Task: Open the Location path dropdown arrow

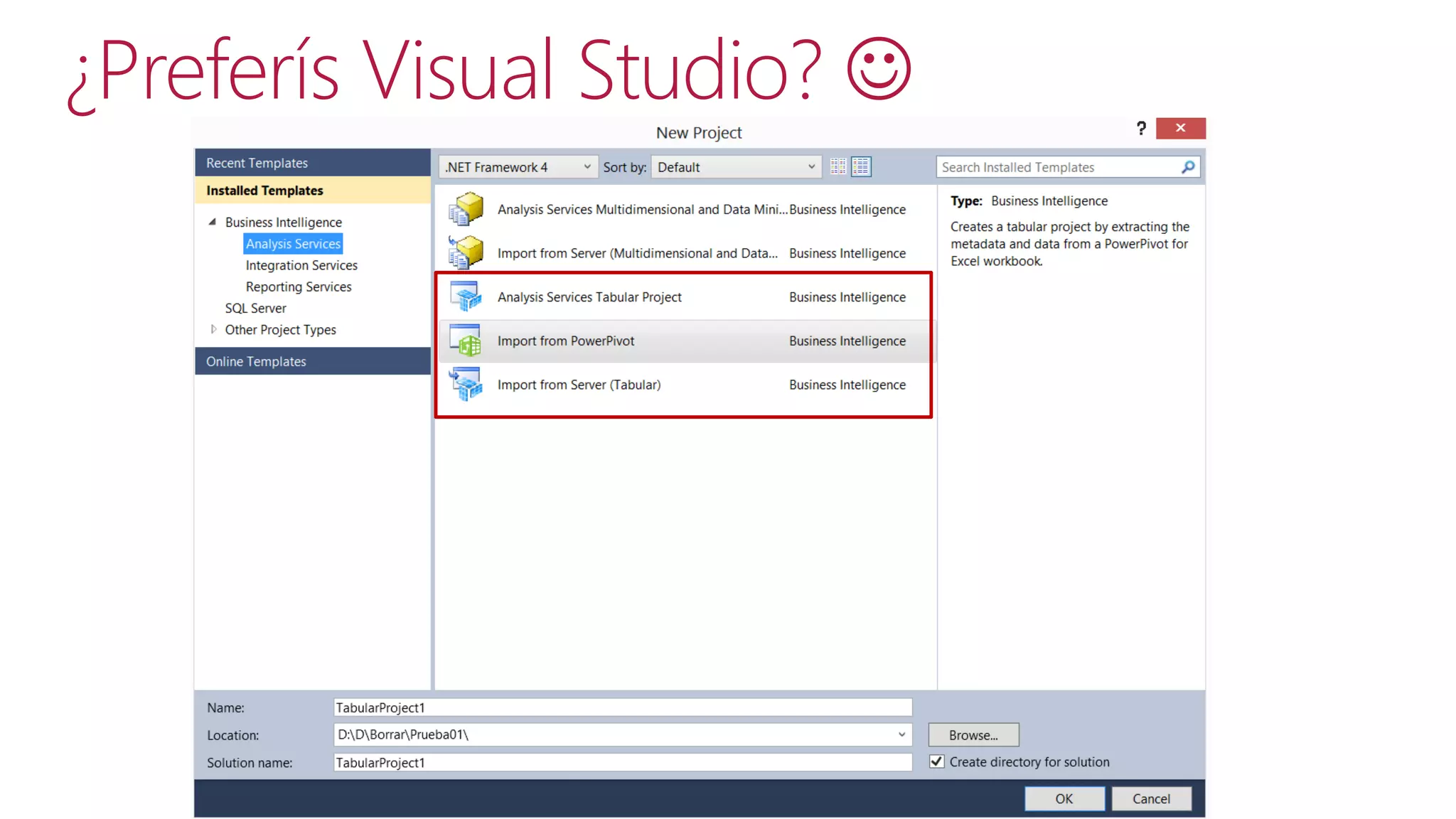Action: tap(901, 734)
